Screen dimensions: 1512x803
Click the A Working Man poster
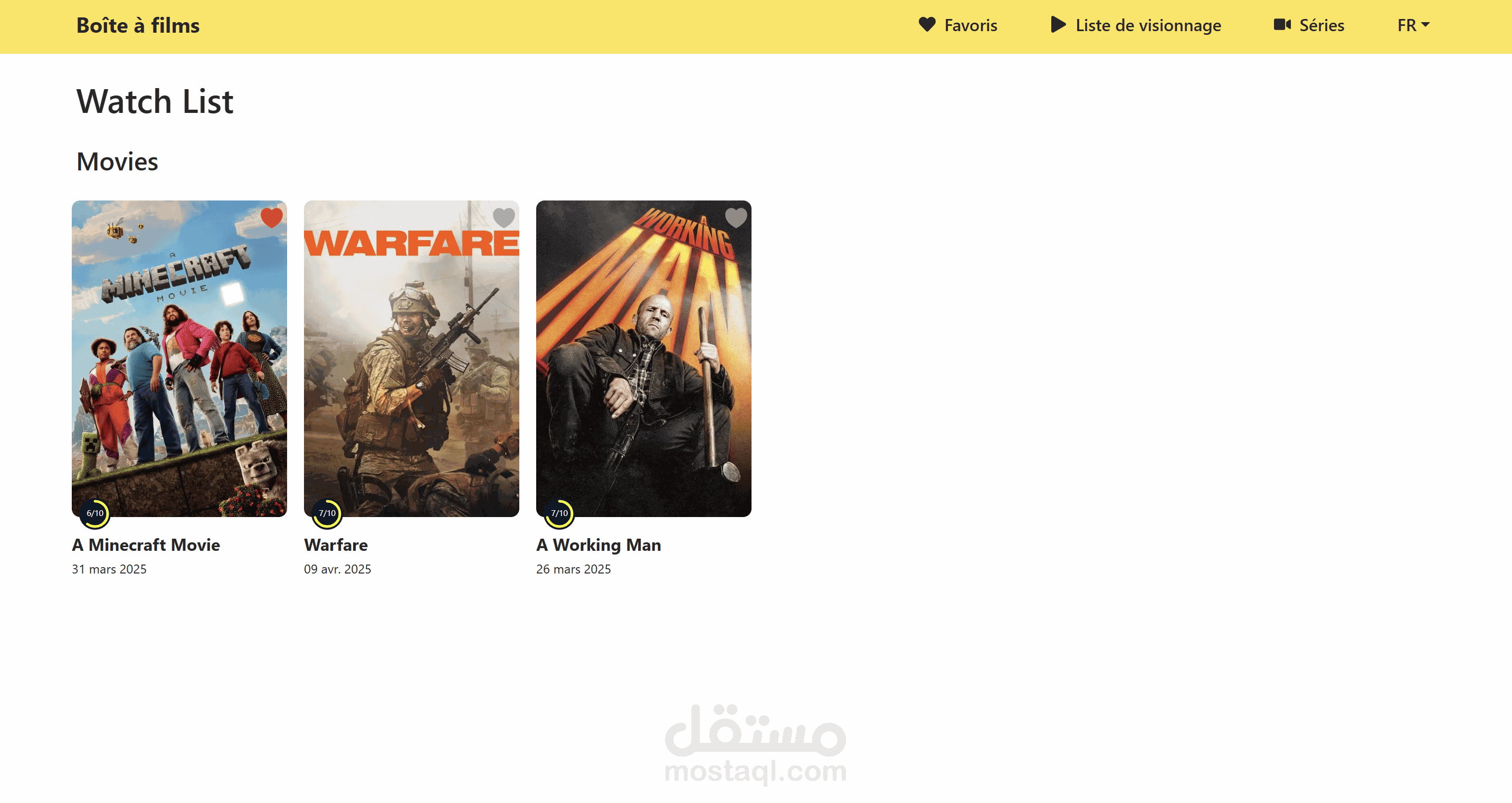(643, 358)
